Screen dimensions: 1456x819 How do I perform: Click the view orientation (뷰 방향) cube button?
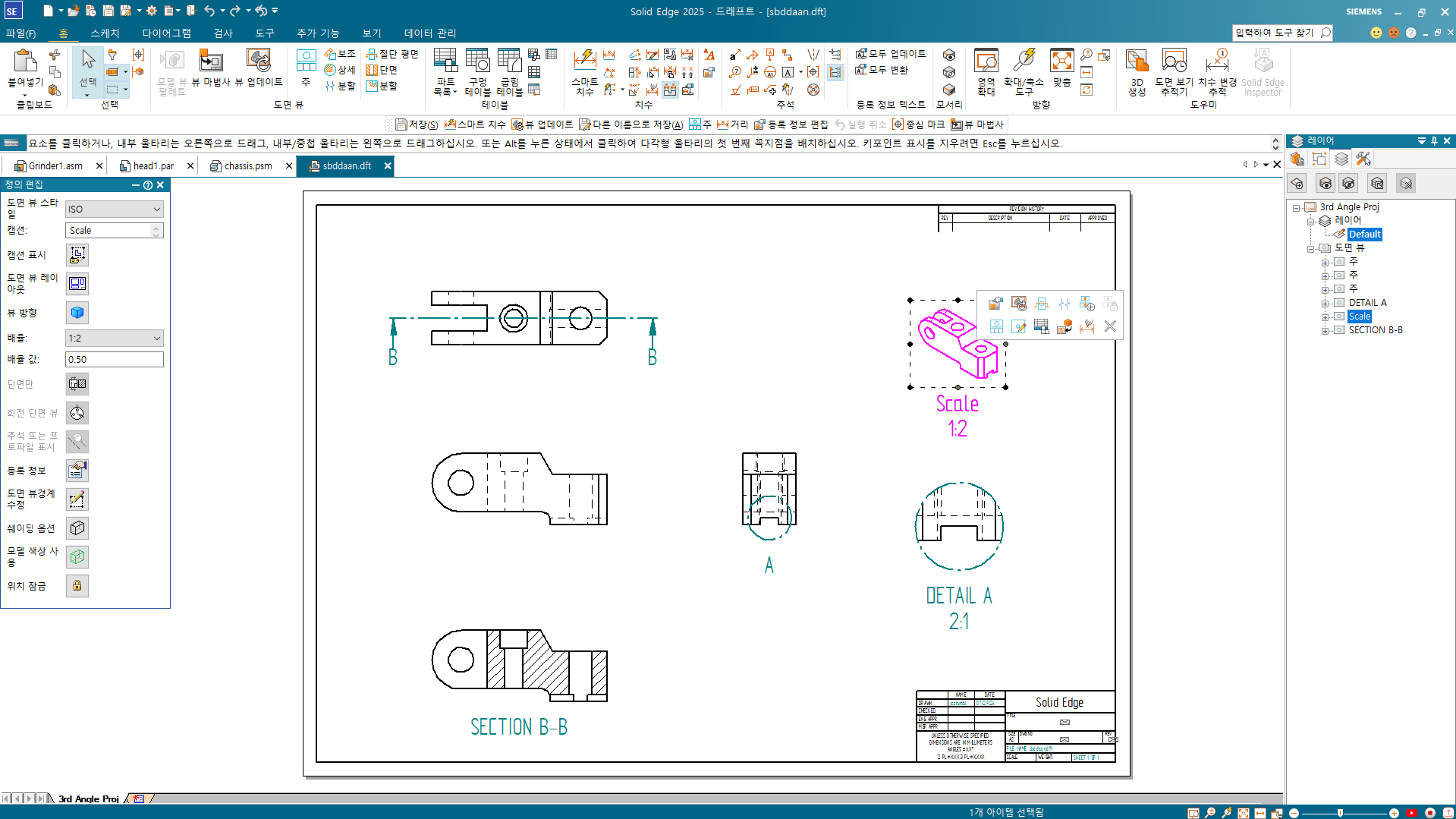tap(77, 313)
